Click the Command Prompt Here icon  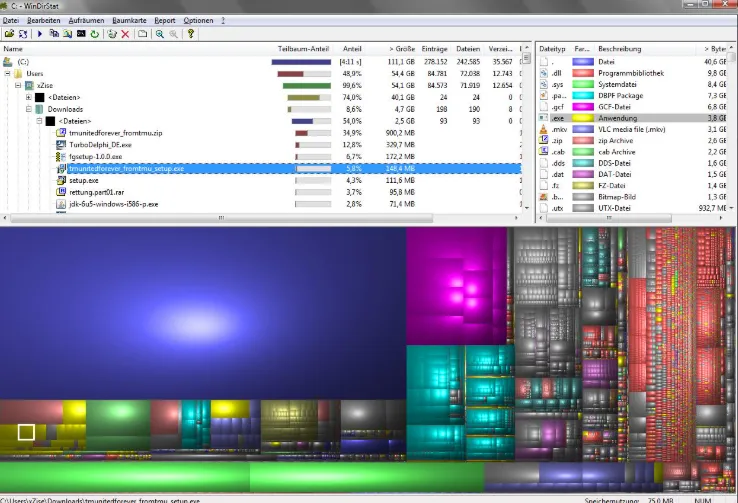(x=81, y=34)
